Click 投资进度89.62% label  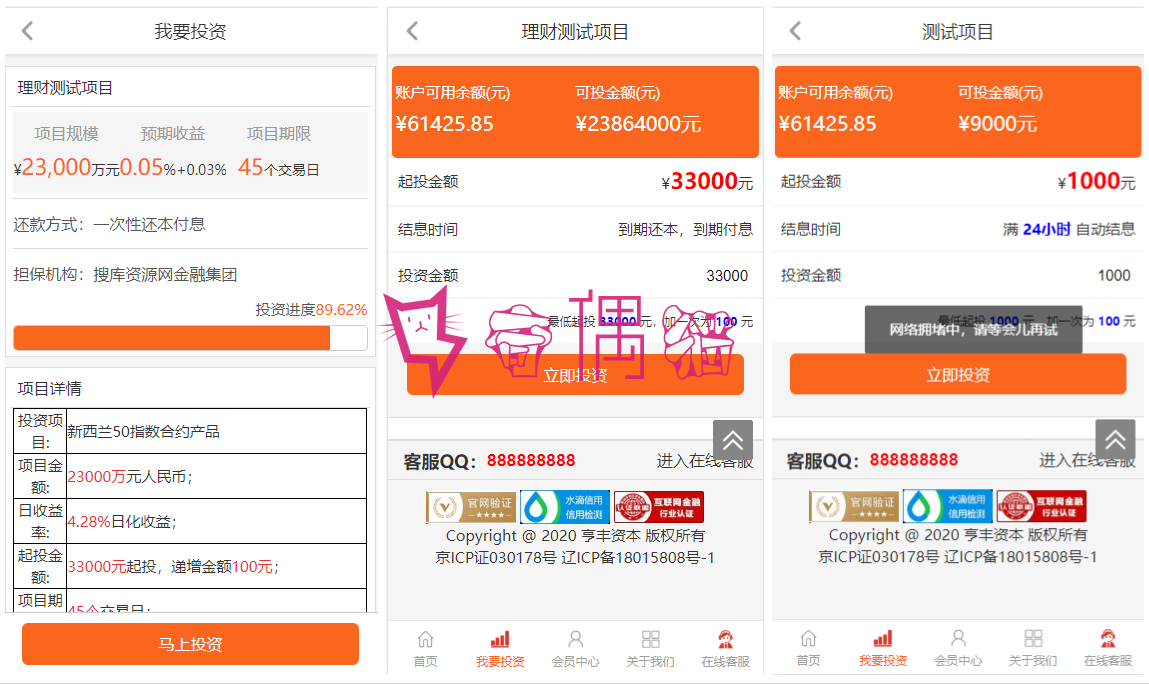click(311, 309)
